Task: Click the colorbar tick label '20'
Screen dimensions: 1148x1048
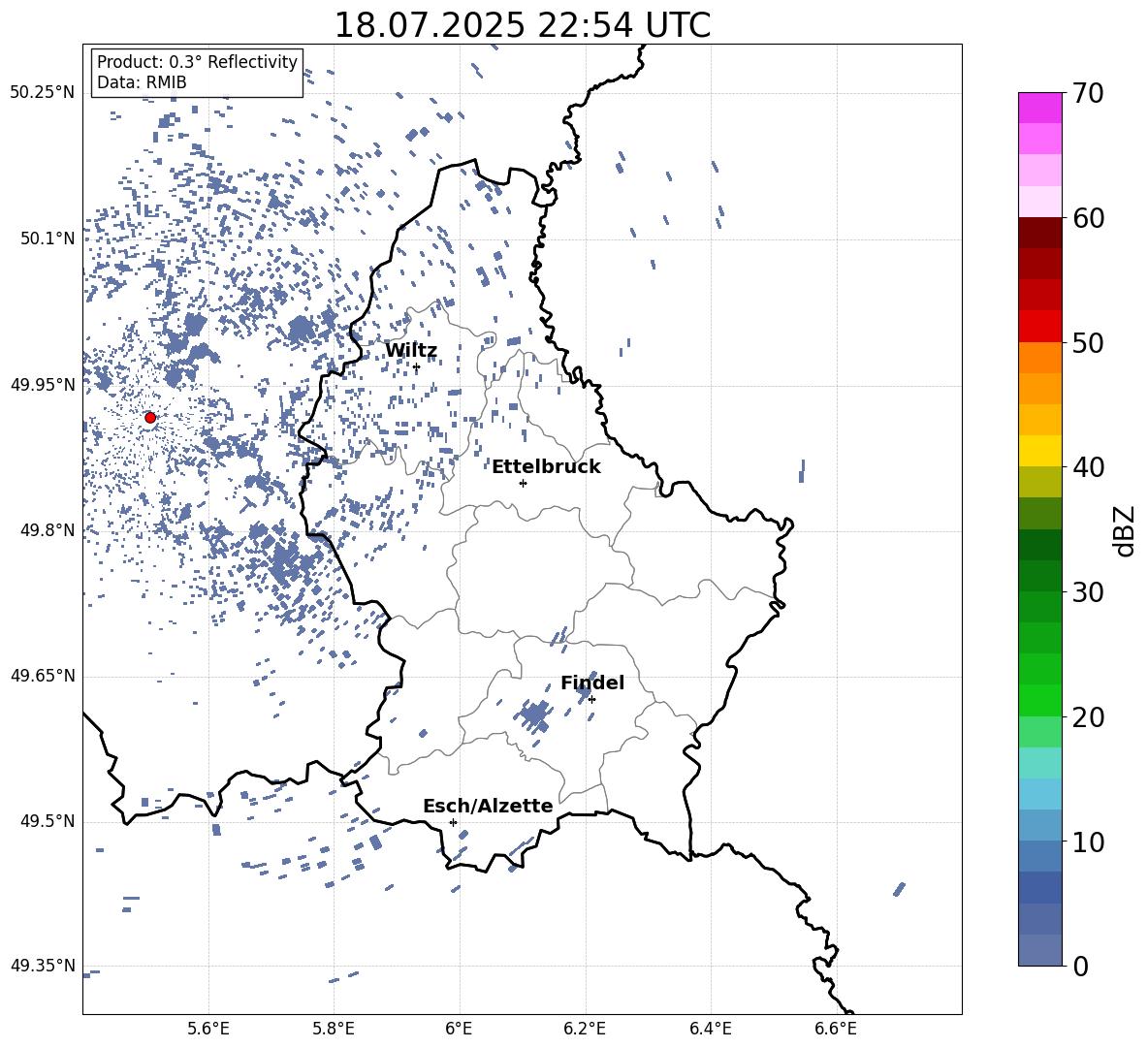Action: pos(1088,717)
